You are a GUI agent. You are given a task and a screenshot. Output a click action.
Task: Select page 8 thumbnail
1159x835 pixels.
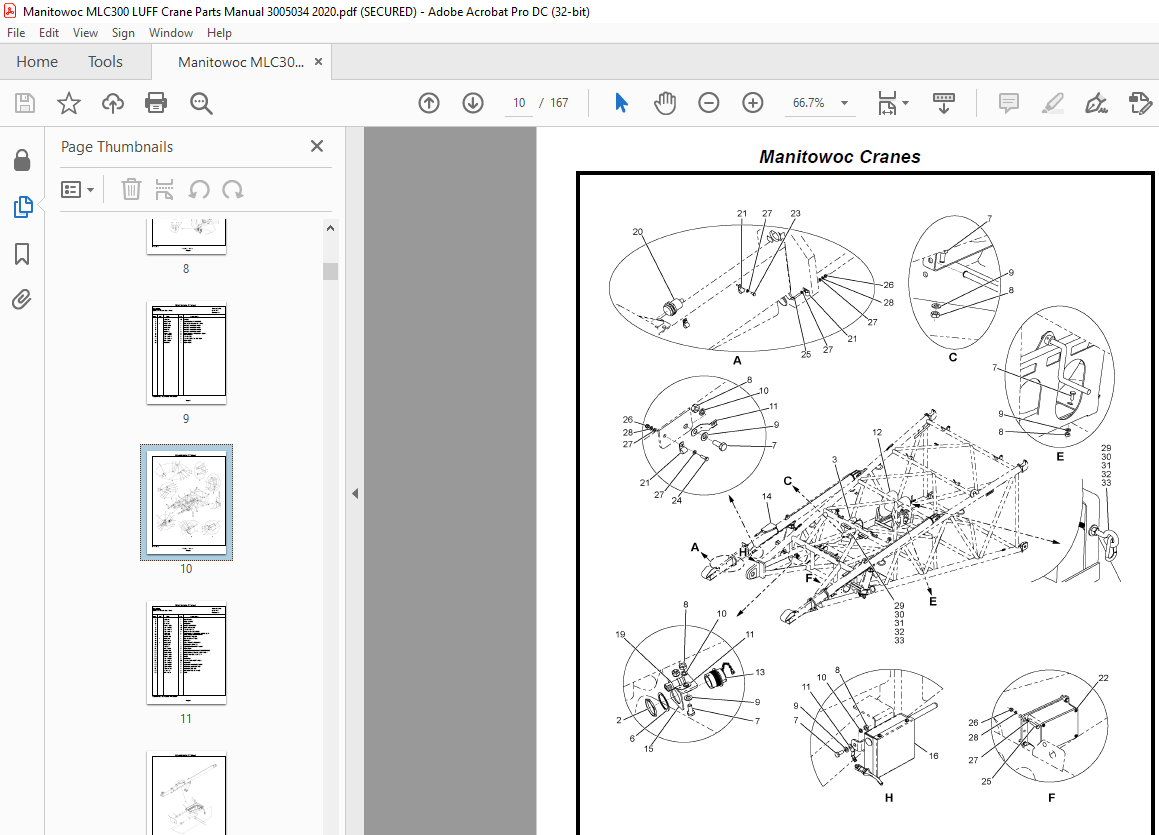(x=186, y=236)
